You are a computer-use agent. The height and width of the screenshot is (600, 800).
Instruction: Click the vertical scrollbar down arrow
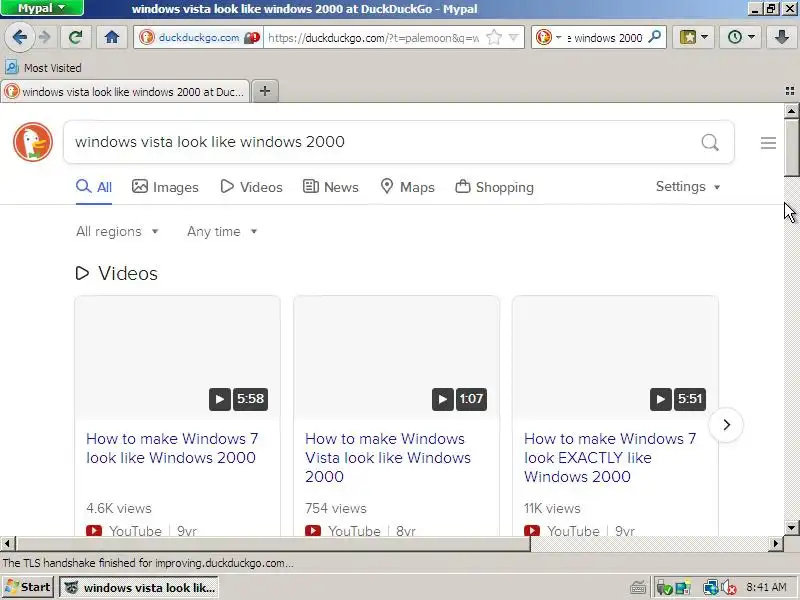pyautogui.click(x=791, y=528)
